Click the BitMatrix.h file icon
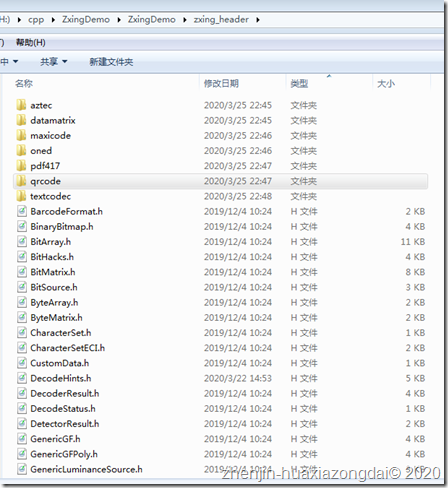 point(22,272)
